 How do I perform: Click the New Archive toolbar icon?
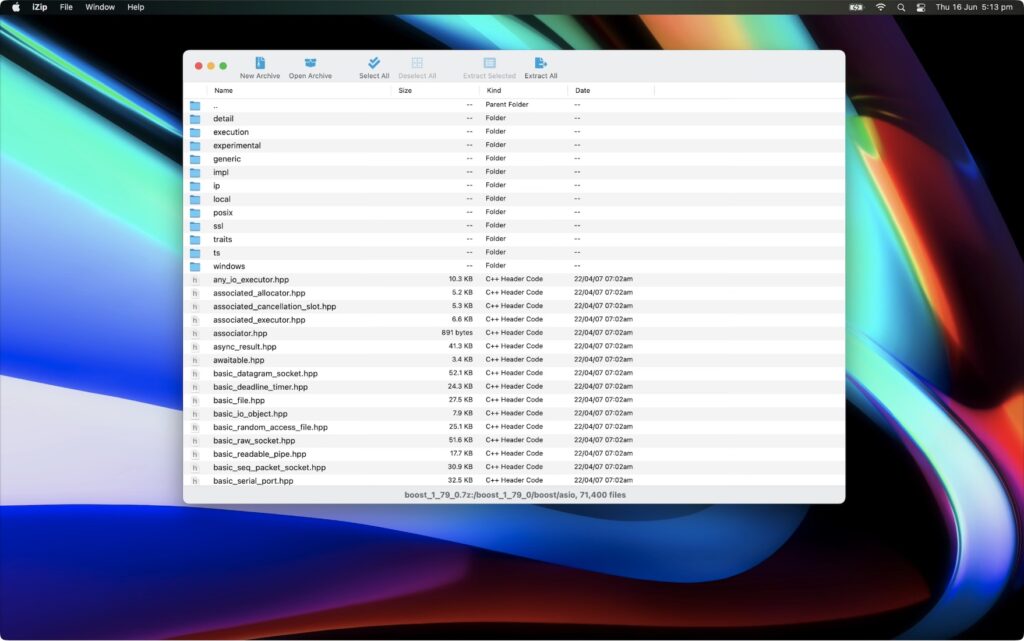click(x=259, y=62)
